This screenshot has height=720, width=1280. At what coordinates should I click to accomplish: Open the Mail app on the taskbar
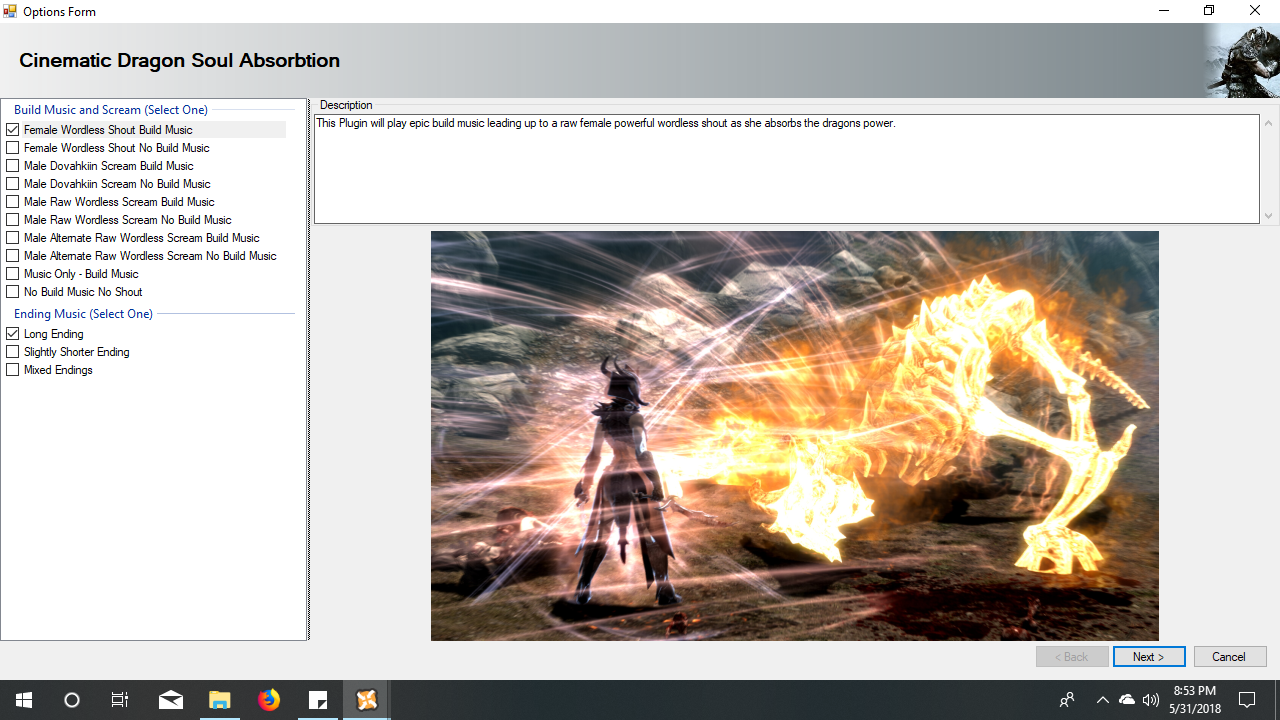point(170,700)
